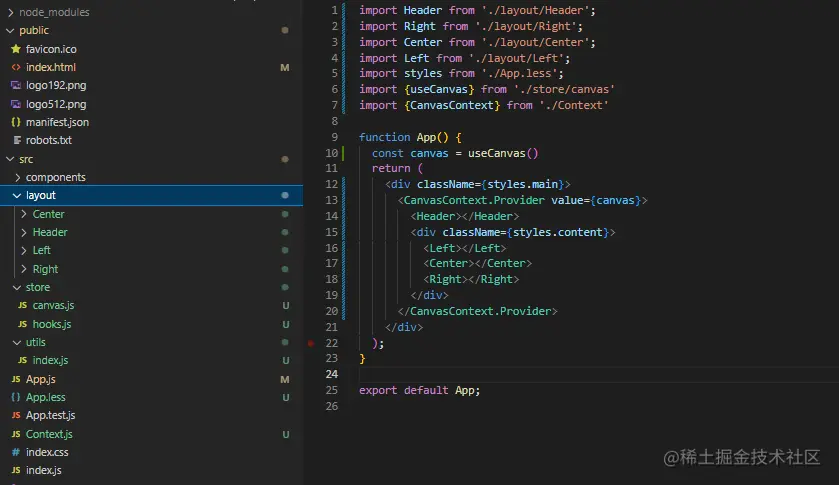839x485 pixels.
Task: Select the layout folder row
Action: [x=151, y=195]
